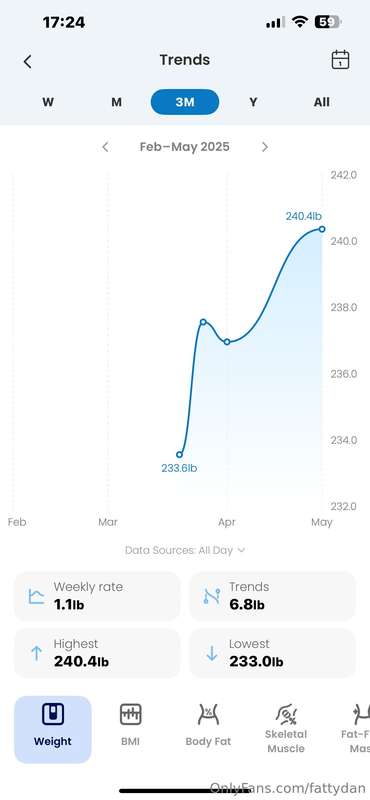The height and width of the screenshot is (800, 370).
Task: Switch to the W weekly range
Action: coord(48,102)
